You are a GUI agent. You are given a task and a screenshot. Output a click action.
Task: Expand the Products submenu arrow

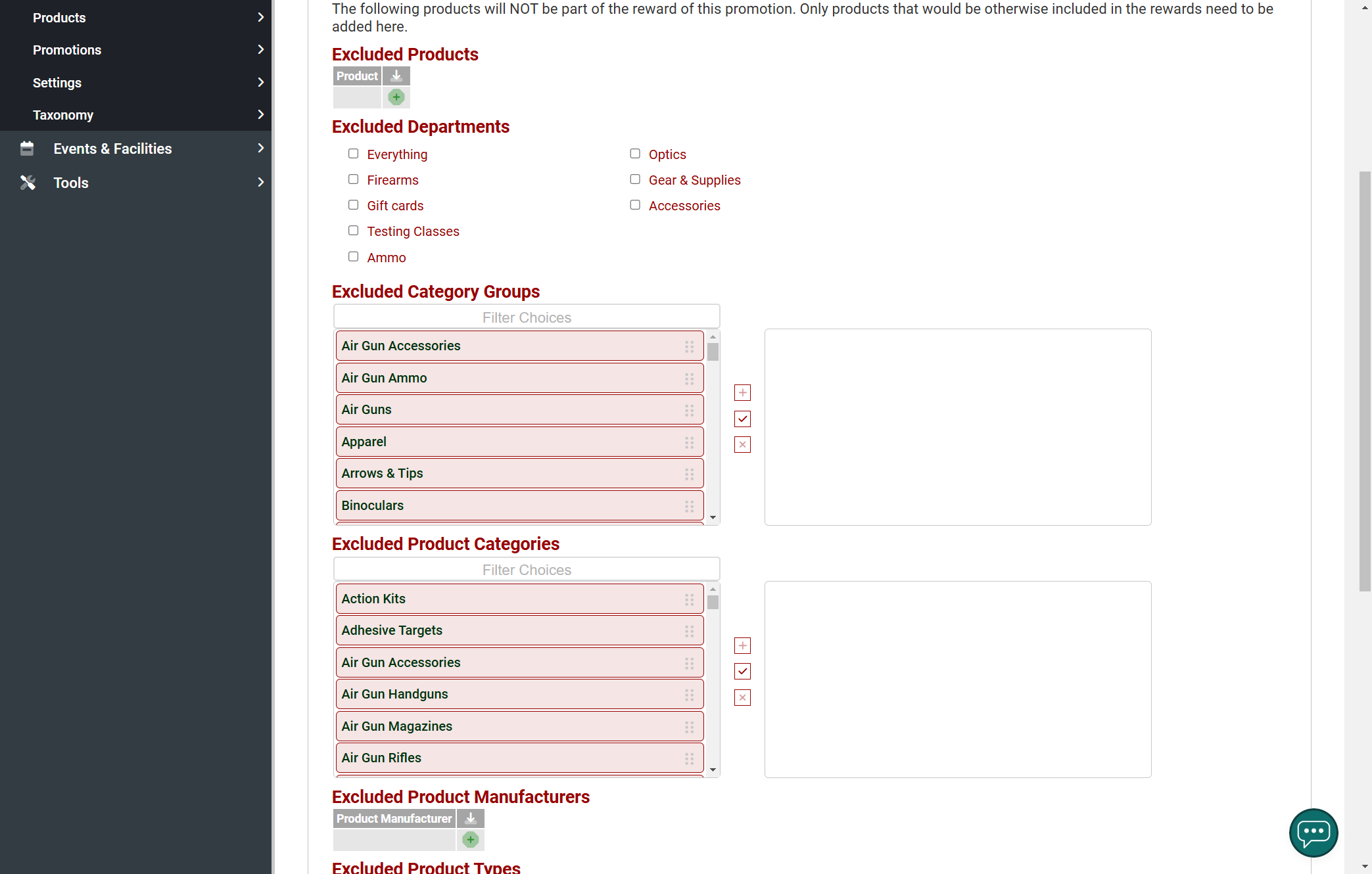pos(260,17)
